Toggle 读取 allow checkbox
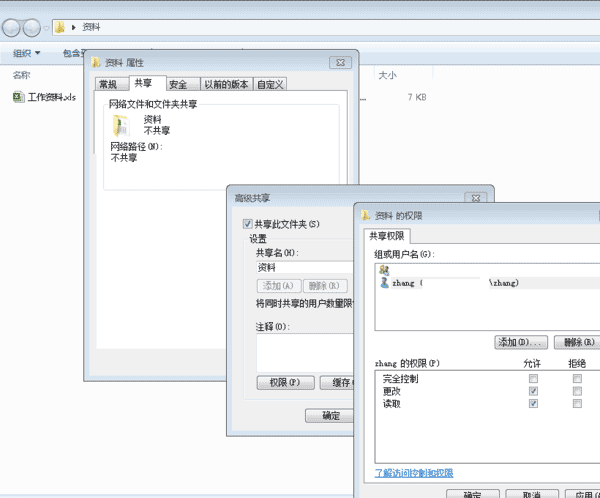The height and width of the screenshot is (498, 600). pyautogui.click(x=533, y=403)
